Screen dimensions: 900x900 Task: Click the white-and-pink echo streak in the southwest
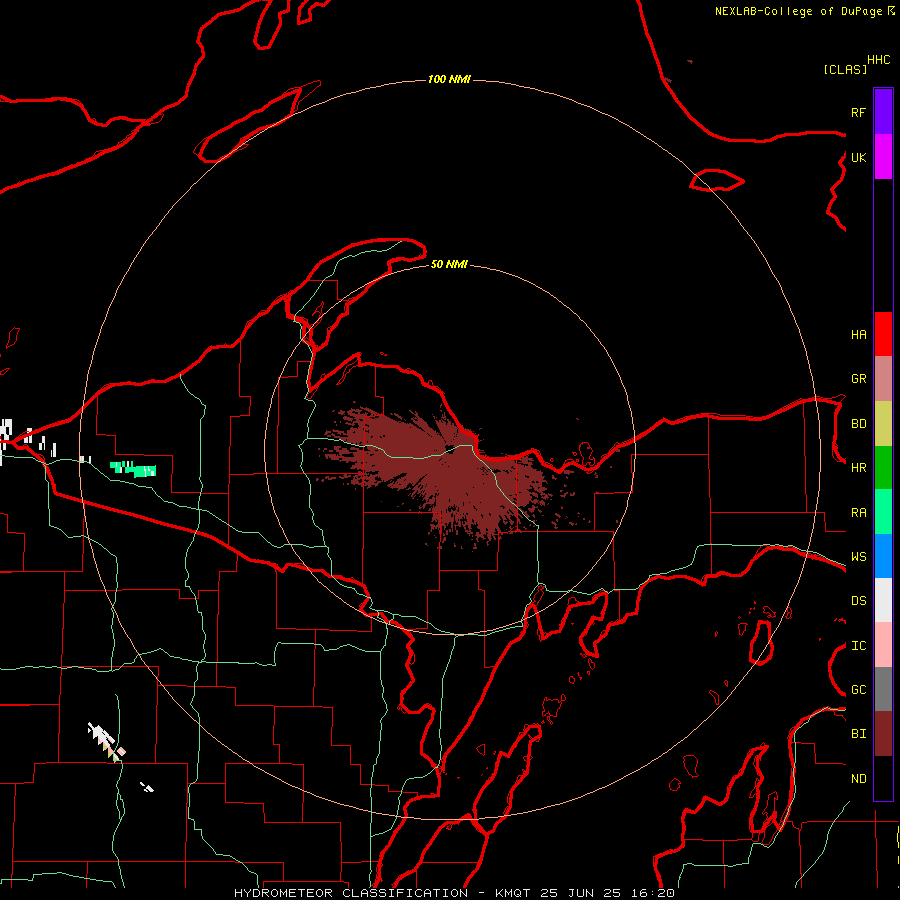tap(106, 742)
